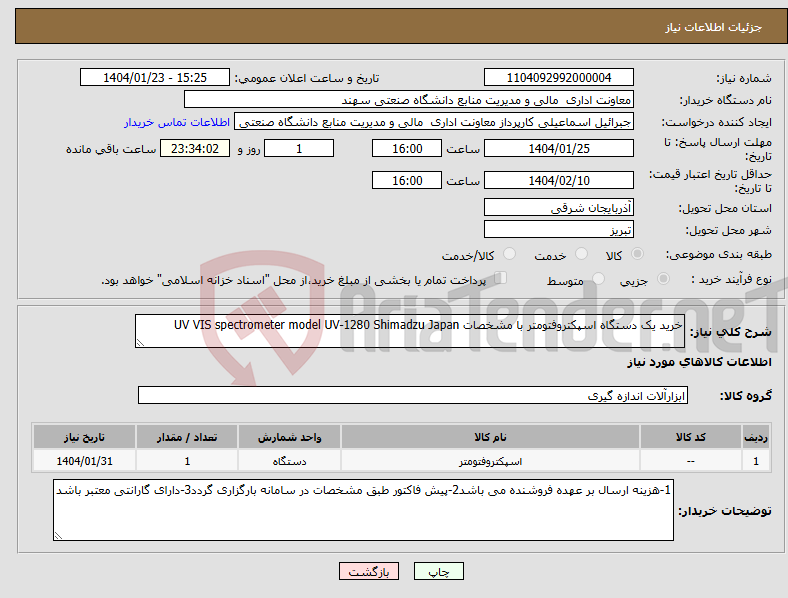788x598 pixels.
Task: Click the اسپکتروفتومتر cell in the table
Action: tap(490, 461)
